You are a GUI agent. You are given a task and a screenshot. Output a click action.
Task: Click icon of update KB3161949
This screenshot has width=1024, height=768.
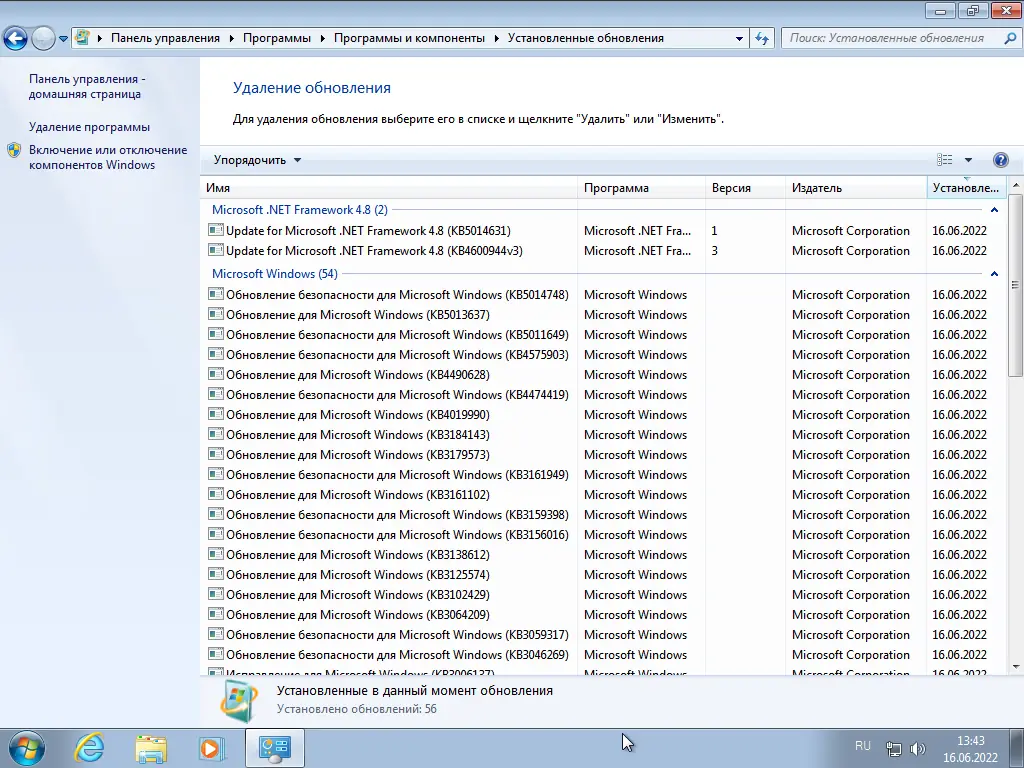[216, 474]
